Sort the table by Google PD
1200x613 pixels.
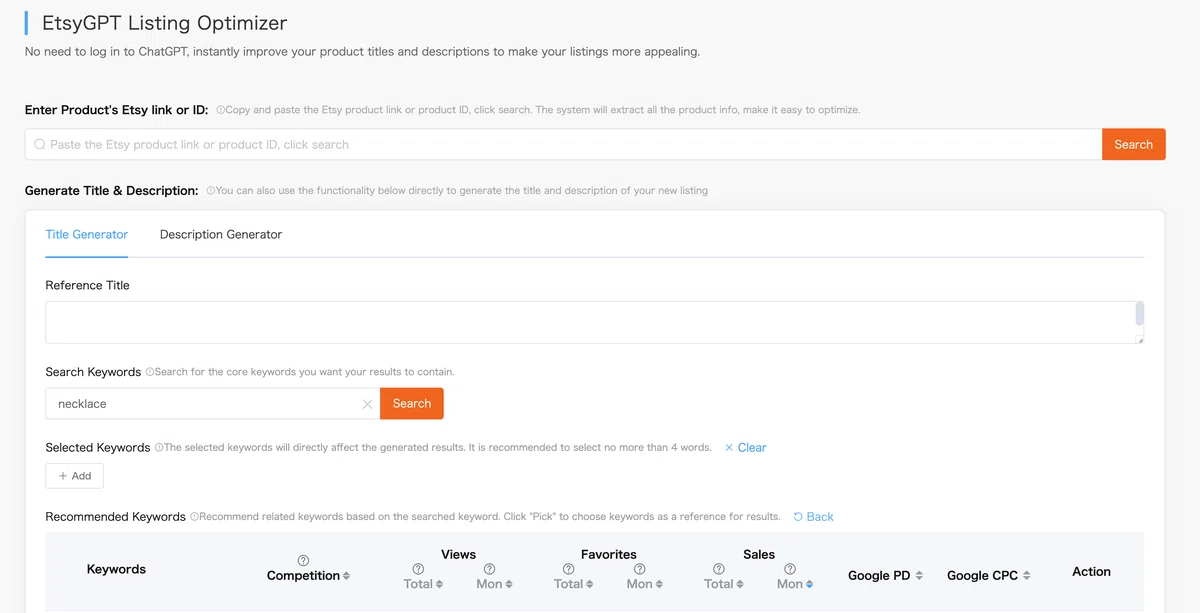click(919, 576)
